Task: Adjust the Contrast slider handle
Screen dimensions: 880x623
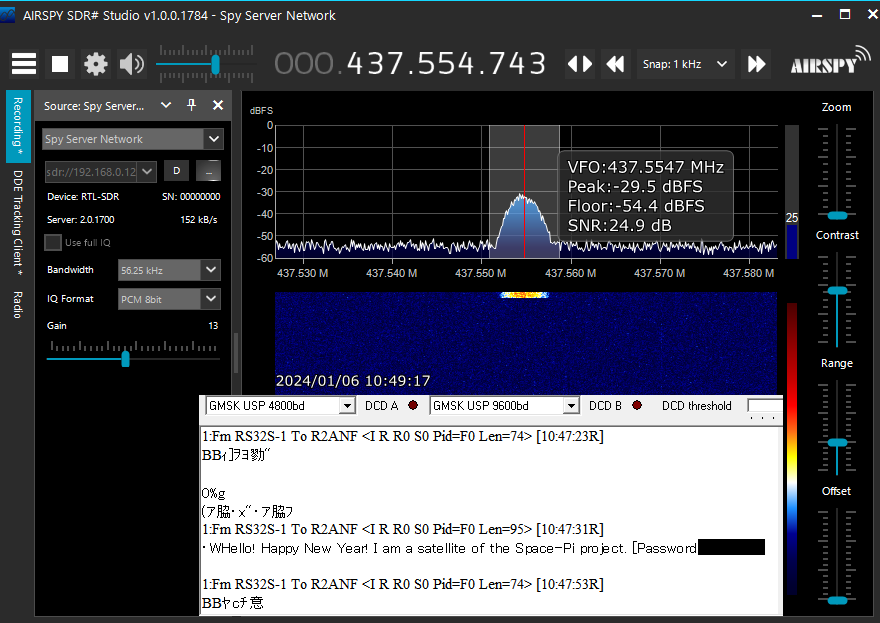Action: coord(837,291)
